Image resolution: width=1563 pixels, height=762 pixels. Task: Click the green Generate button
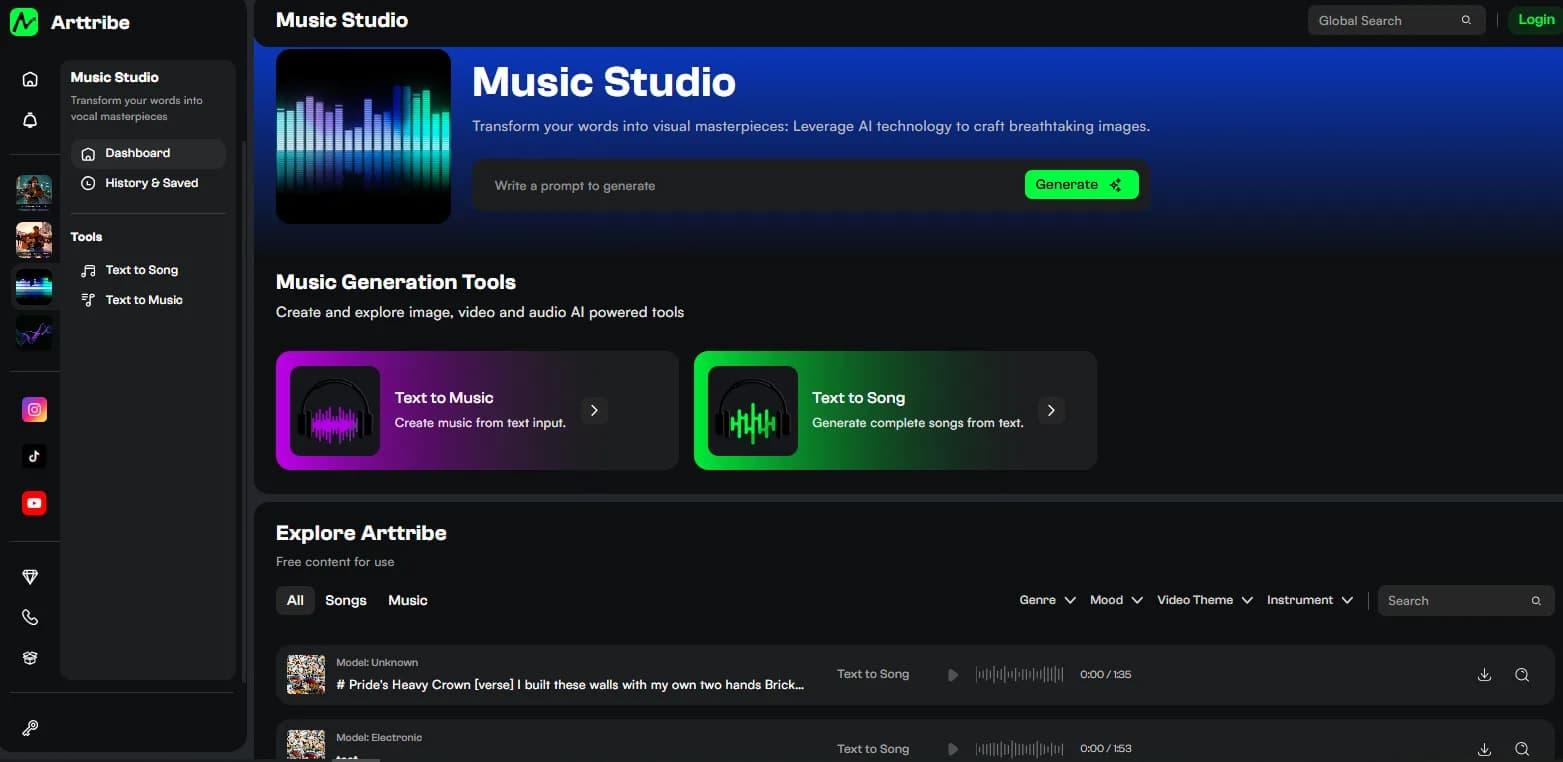[1081, 185]
